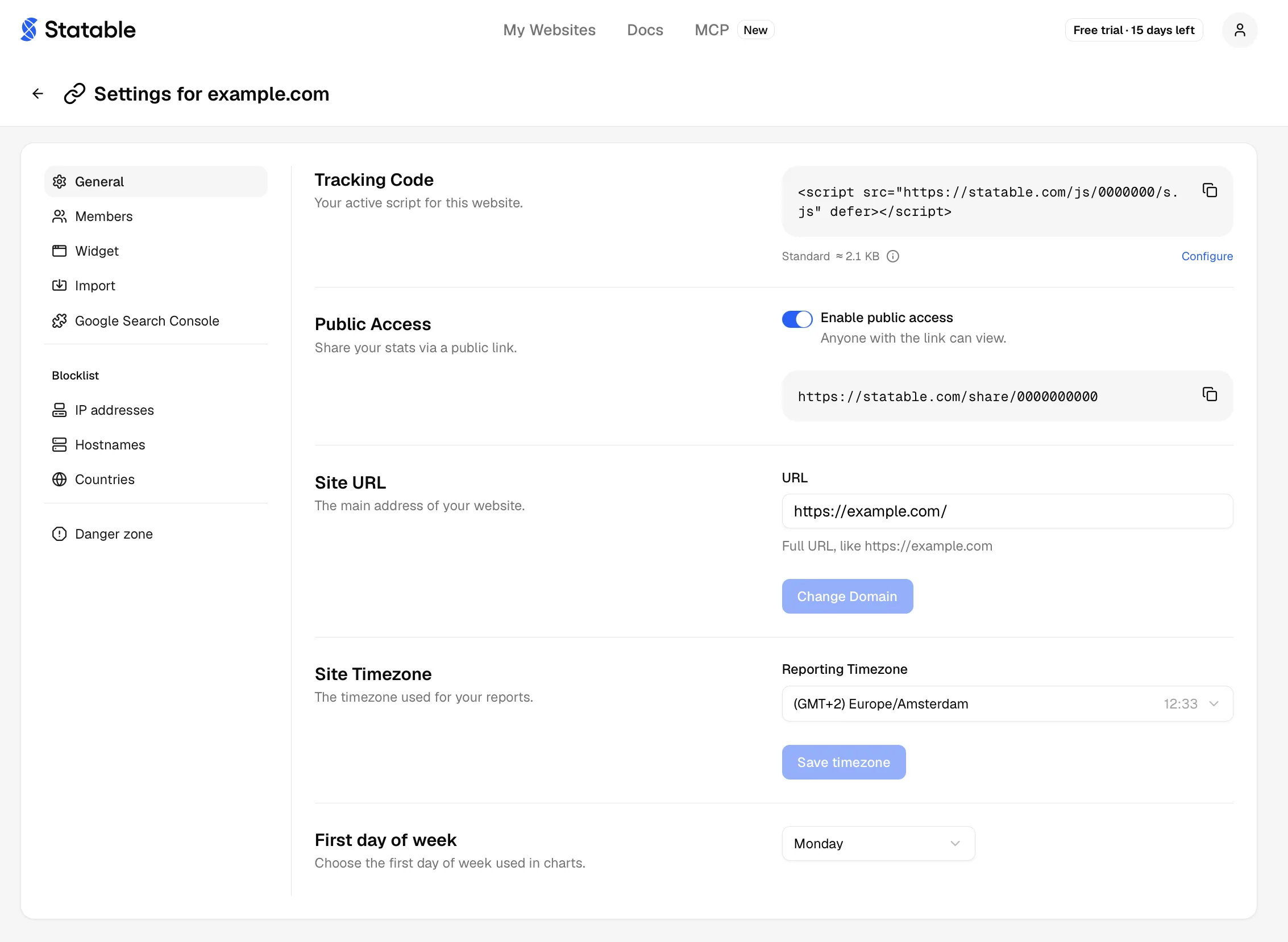Click the Widget window icon
1288x942 pixels.
[59, 251]
